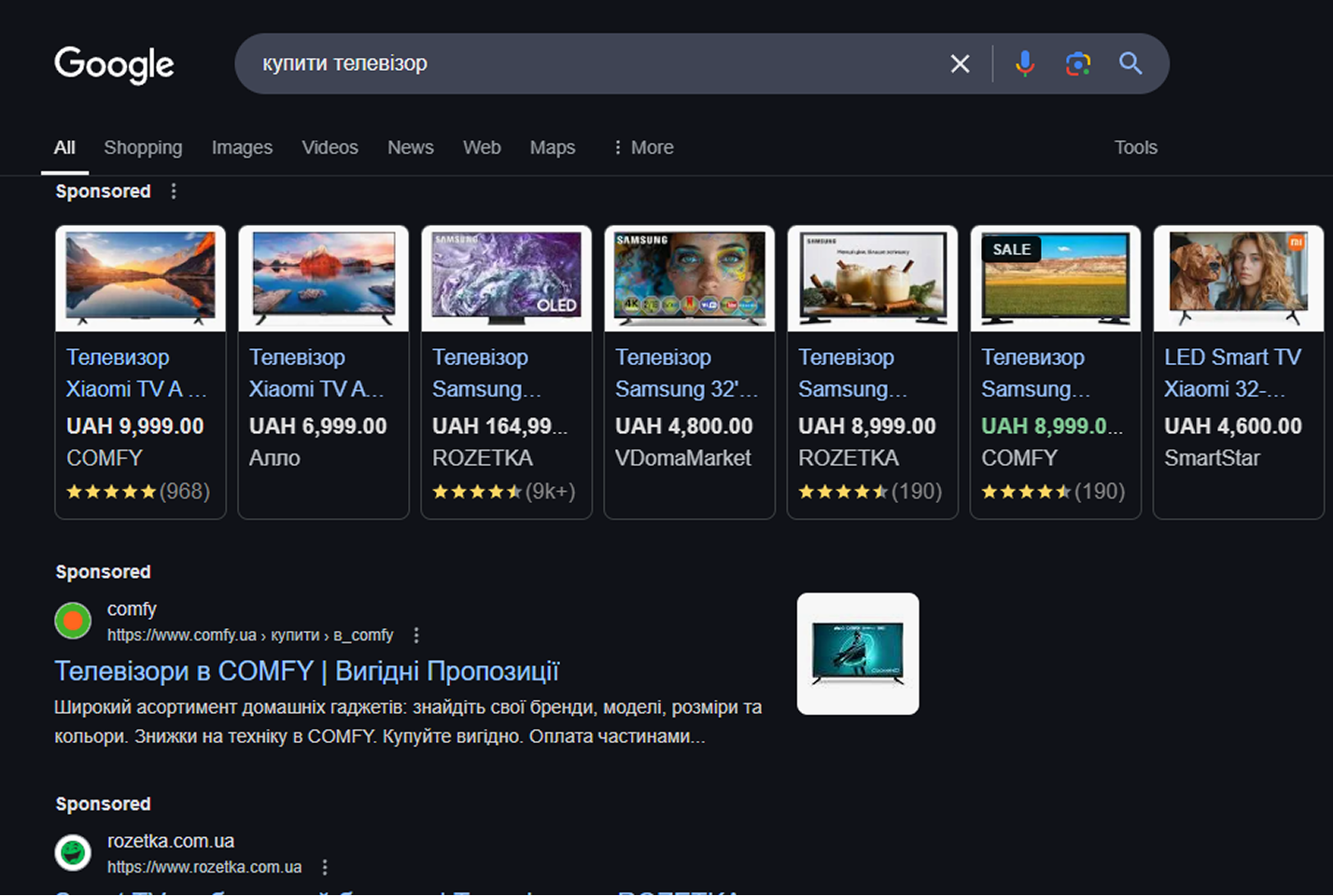Open Google Lens image search
Image resolution: width=1333 pixels, height=896 pixels.
[x=1077, y=63]
